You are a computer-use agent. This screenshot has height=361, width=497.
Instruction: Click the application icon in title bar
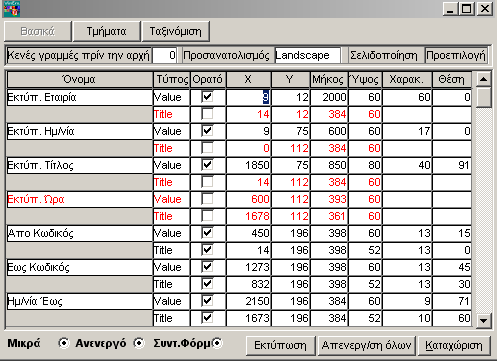point(12,9)
